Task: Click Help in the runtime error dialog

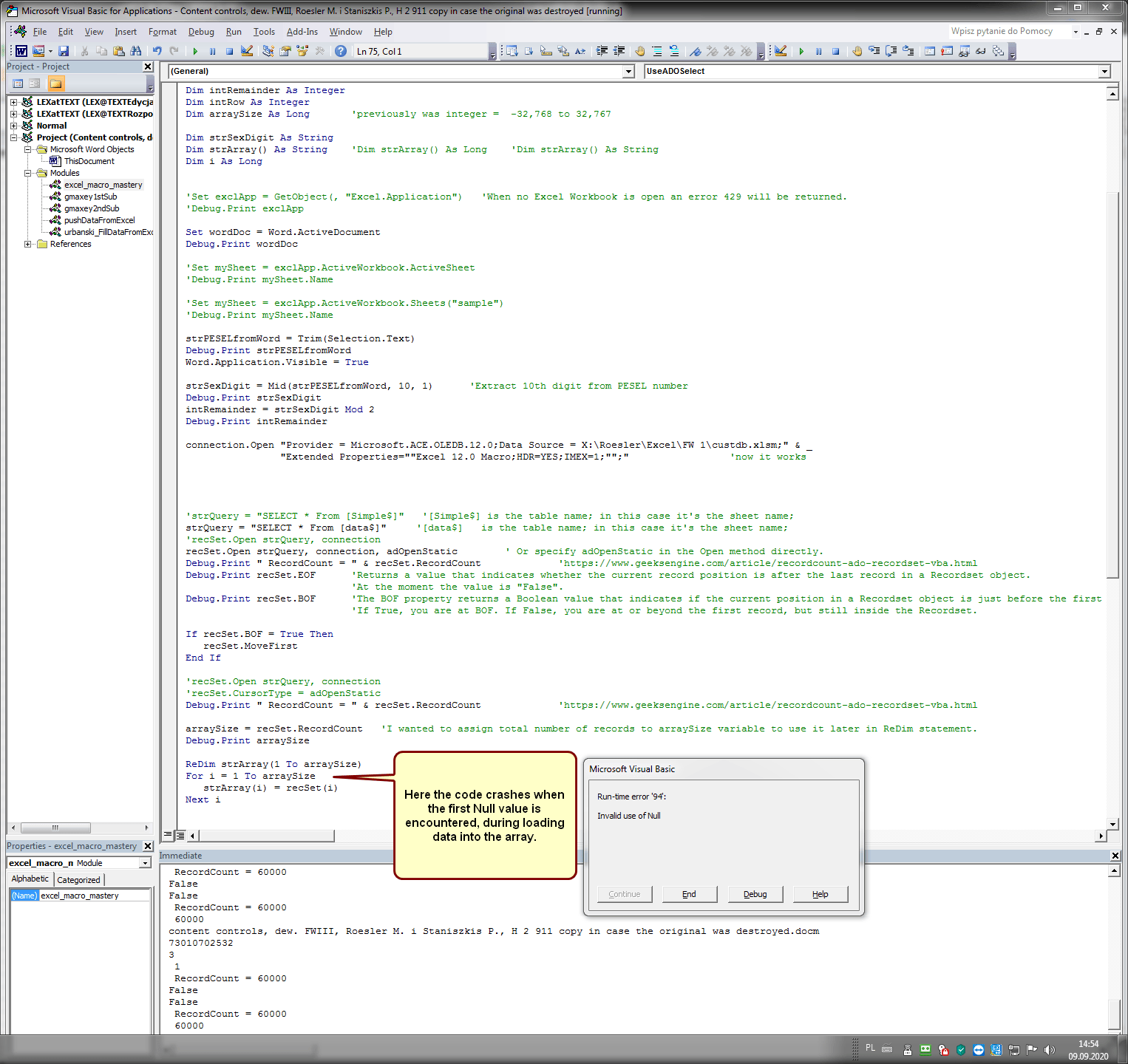Action: point(820,894)
